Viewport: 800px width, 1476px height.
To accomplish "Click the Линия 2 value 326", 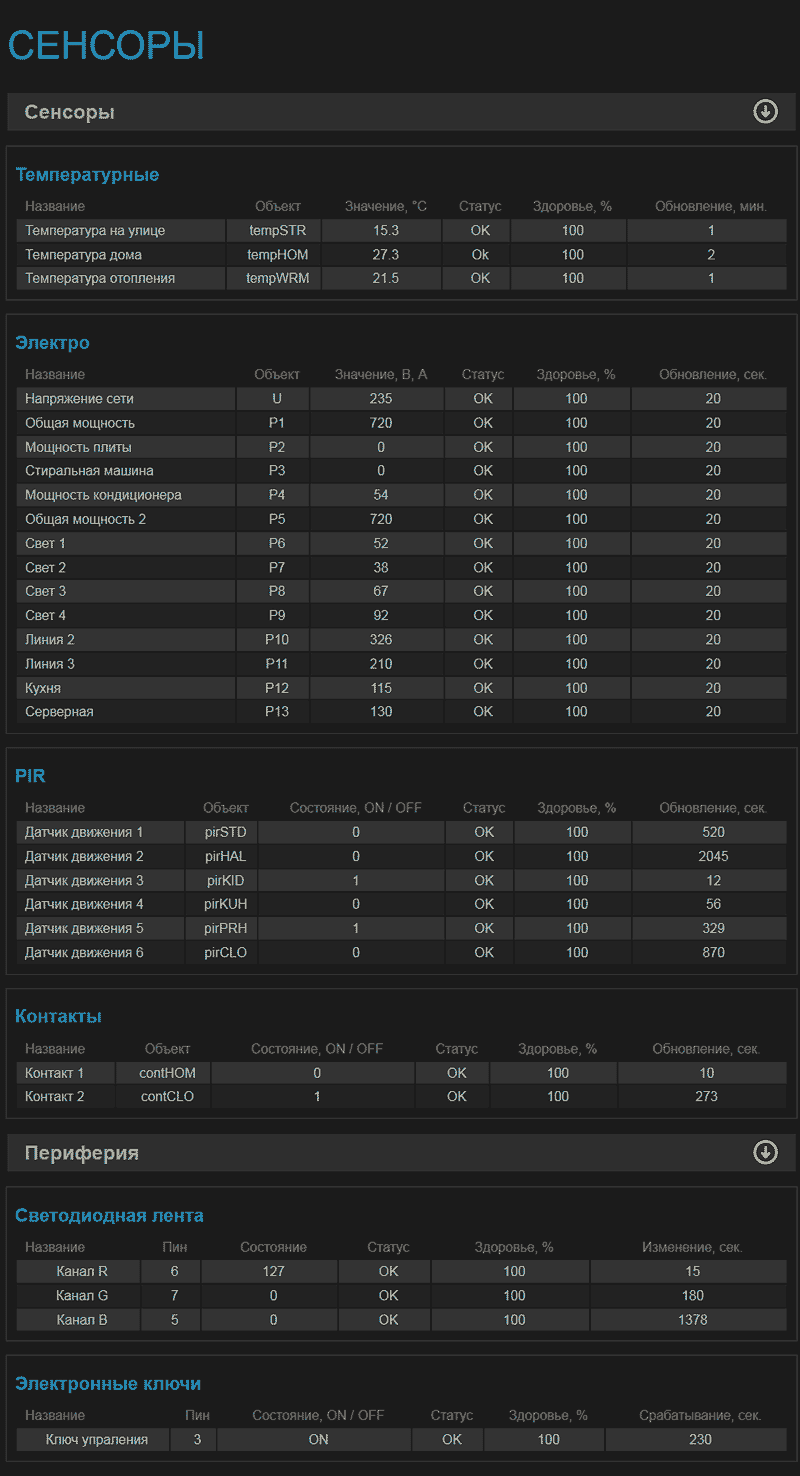I will point(380,639).
